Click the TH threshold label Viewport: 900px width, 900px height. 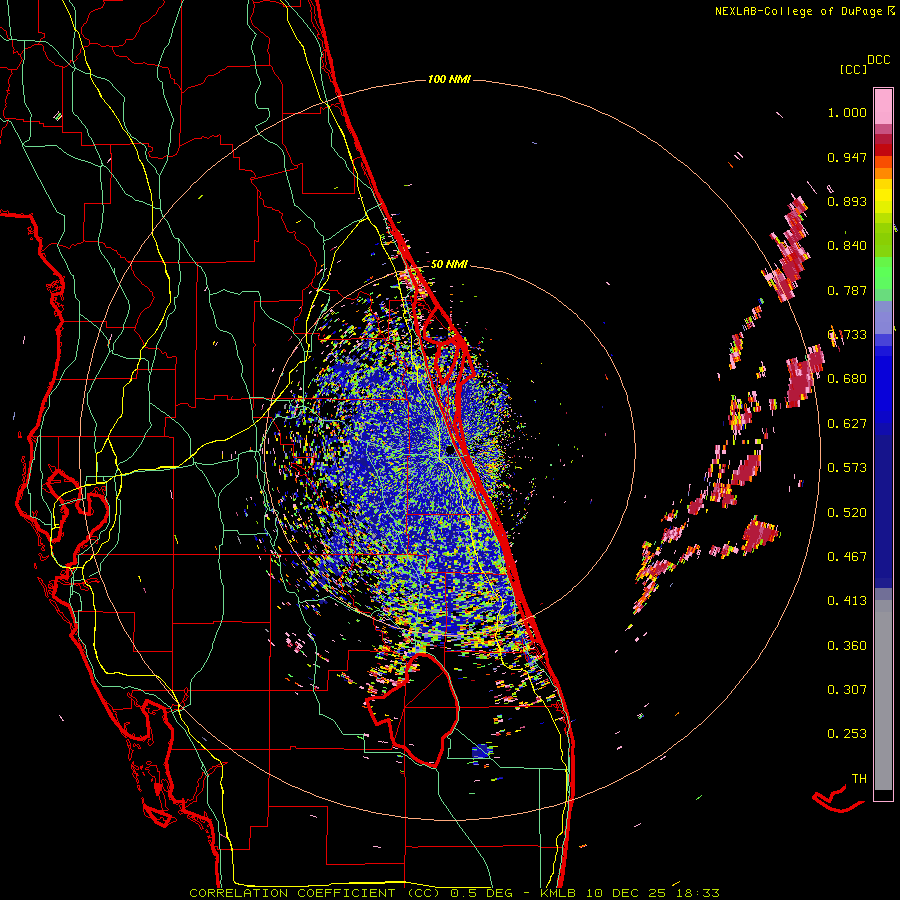[859, 779]
